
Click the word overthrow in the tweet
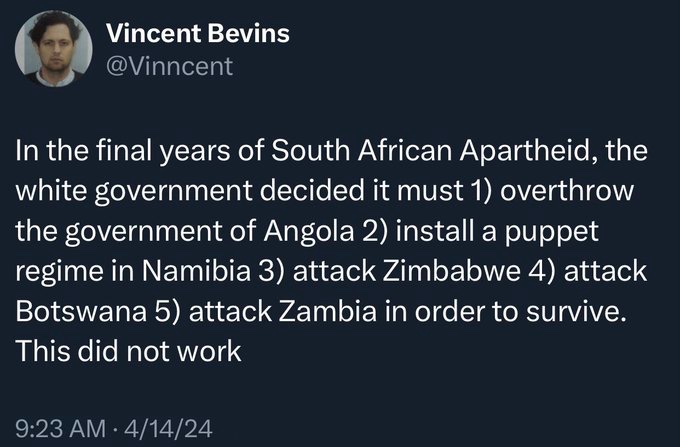(567, 191)
